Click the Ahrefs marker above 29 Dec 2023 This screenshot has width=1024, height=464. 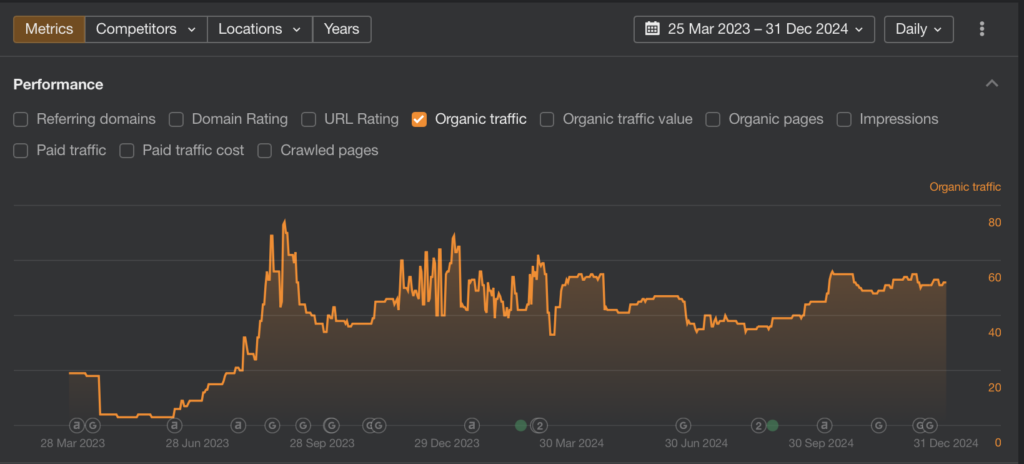[471, 425]
